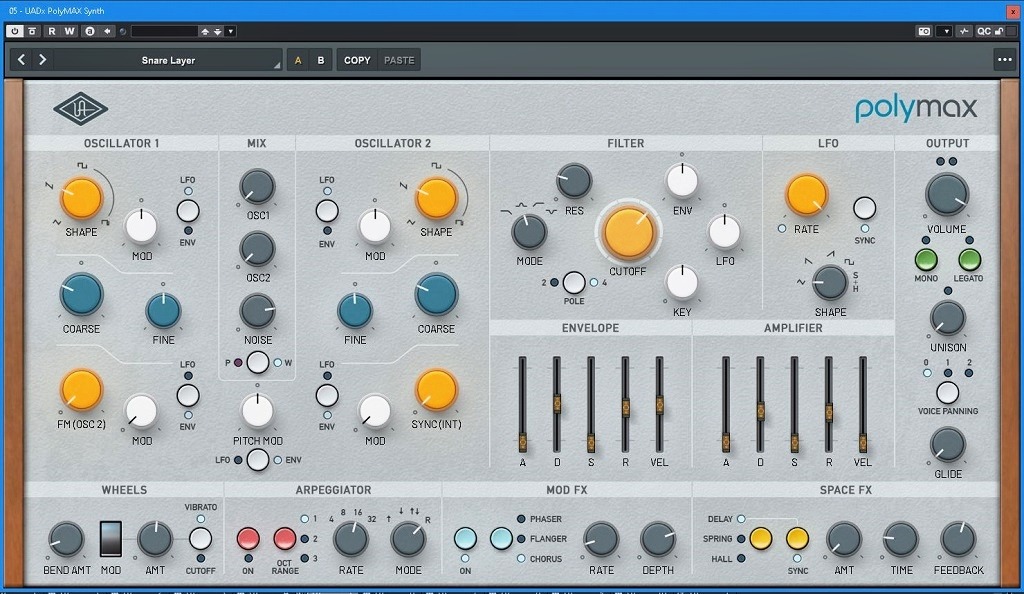The image size is (1024, 594).
Task: Toggle the PITCH MOD LFO/ENV switch
Action: coord(257,460)
